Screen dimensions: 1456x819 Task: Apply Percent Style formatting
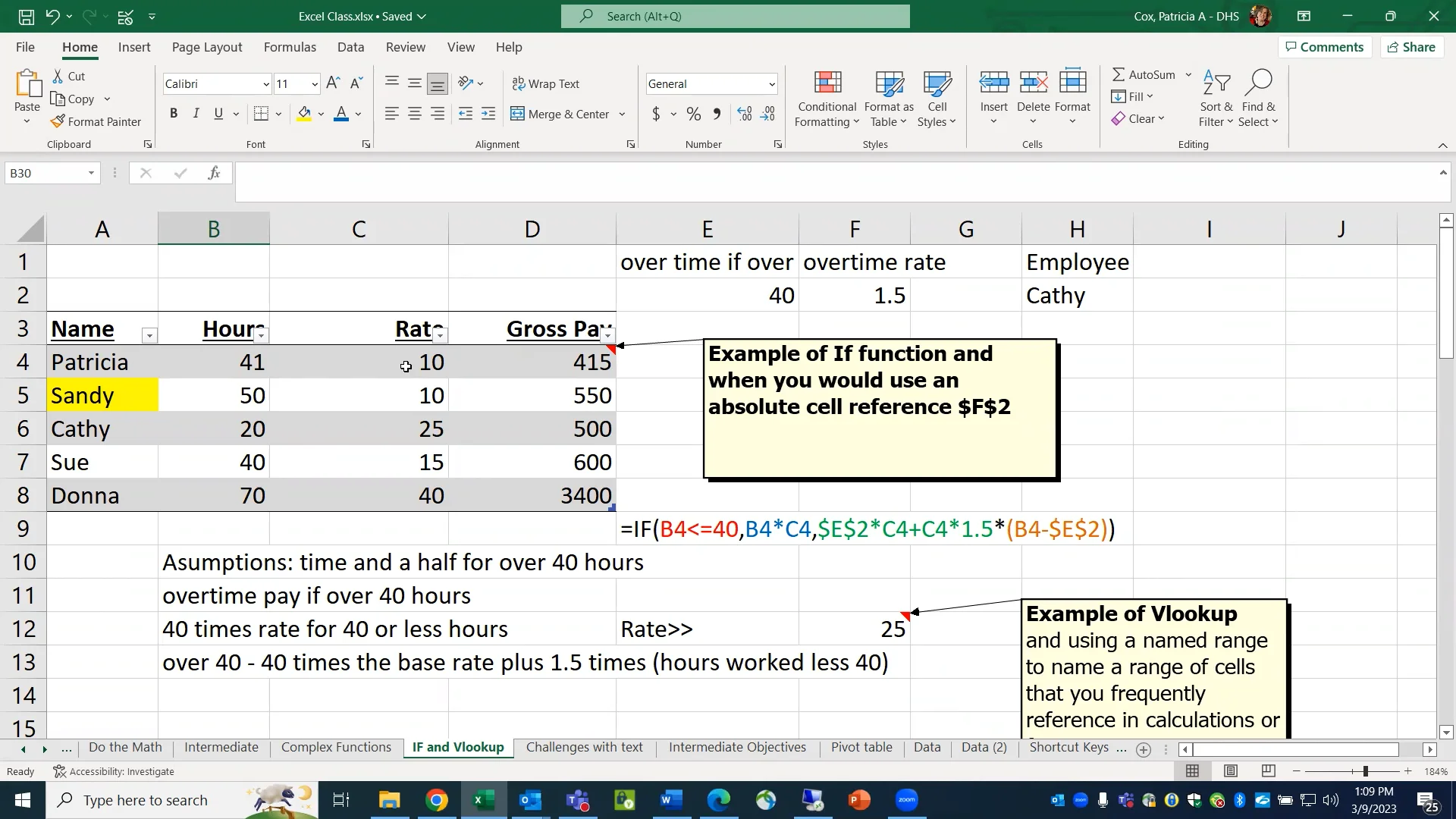tap(692, 114)
